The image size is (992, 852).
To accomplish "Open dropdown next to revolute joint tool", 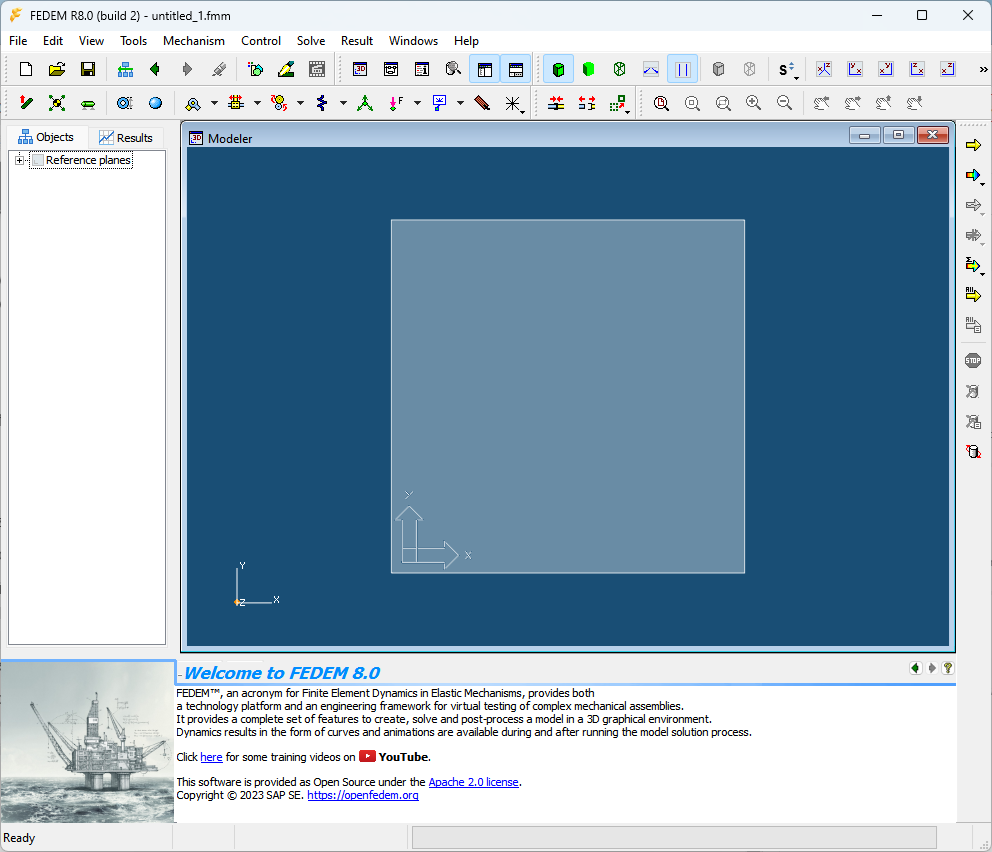I will pos(214,103).
